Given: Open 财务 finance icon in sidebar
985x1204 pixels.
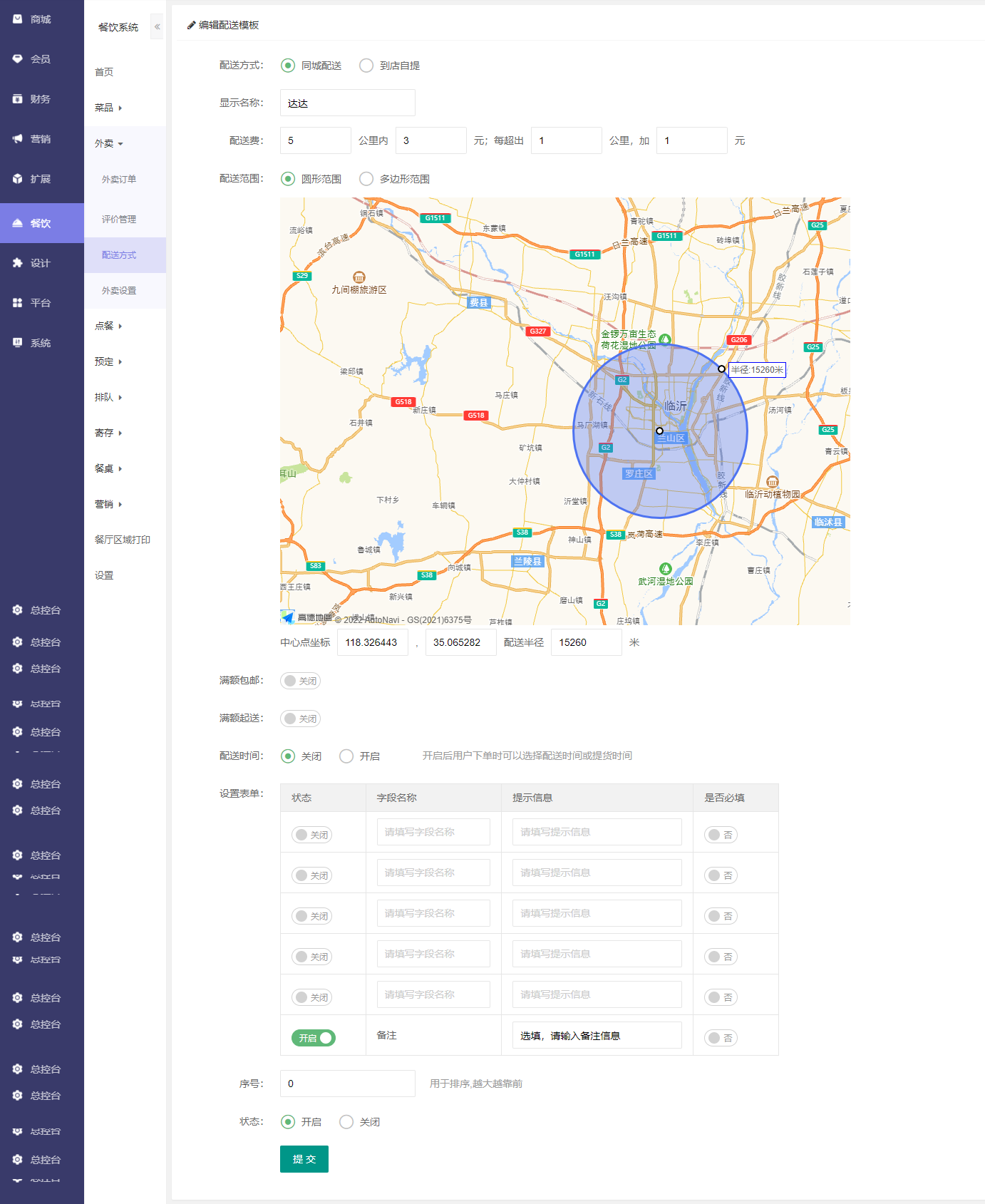Looking at the screenshot, I should (18, 99).
